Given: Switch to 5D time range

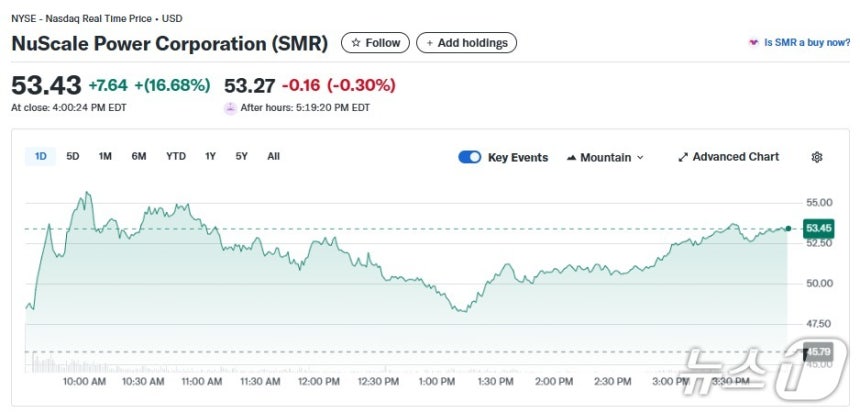Looking at the screenshot, I should pyautogui.click(x=73, y=156).
